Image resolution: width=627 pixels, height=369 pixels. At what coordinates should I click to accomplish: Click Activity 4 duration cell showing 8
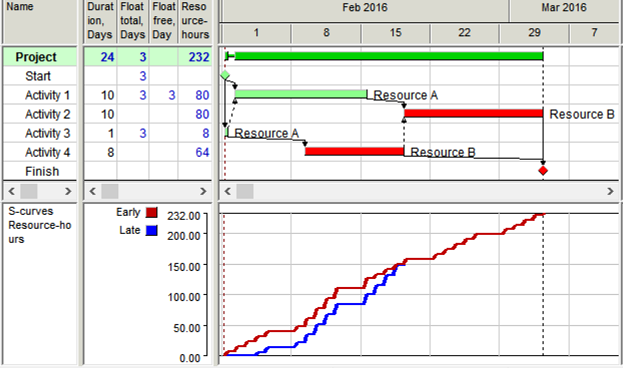(100, 152)
